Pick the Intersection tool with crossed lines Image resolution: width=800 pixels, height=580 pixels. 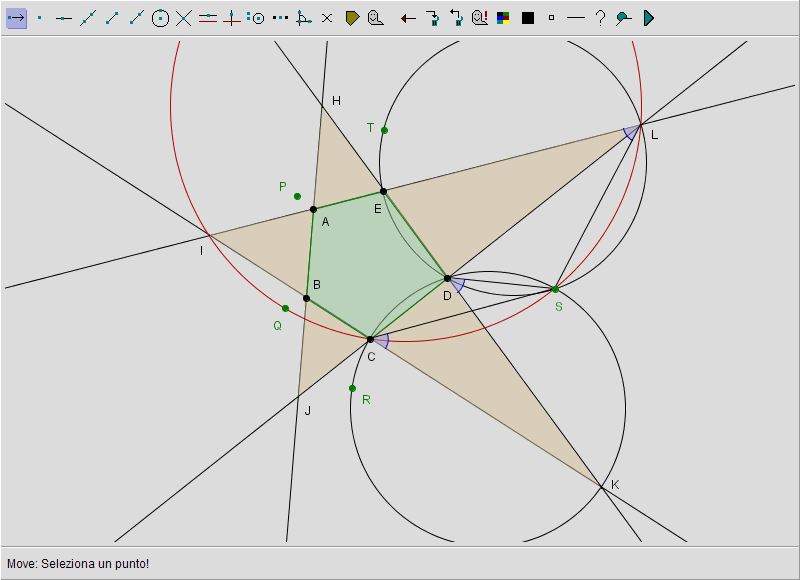click(184, 18)
